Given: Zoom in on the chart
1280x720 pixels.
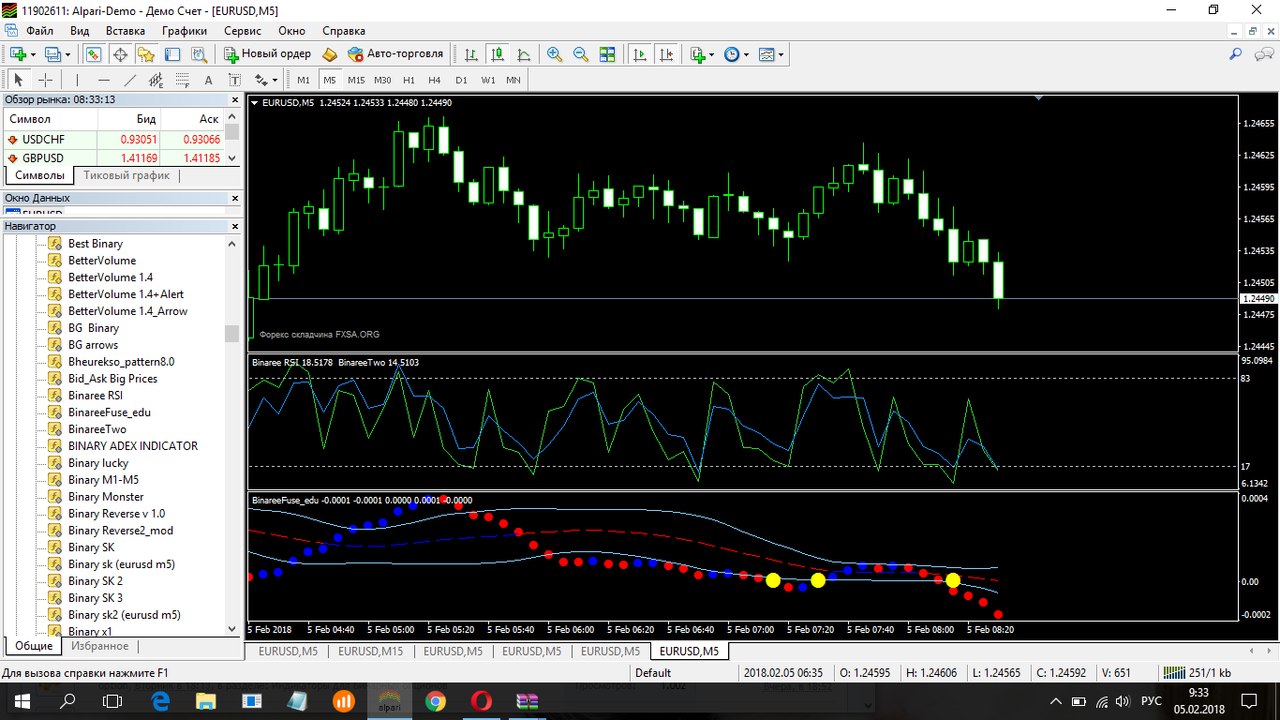Looking at the screenshot, I should [554, 54].
